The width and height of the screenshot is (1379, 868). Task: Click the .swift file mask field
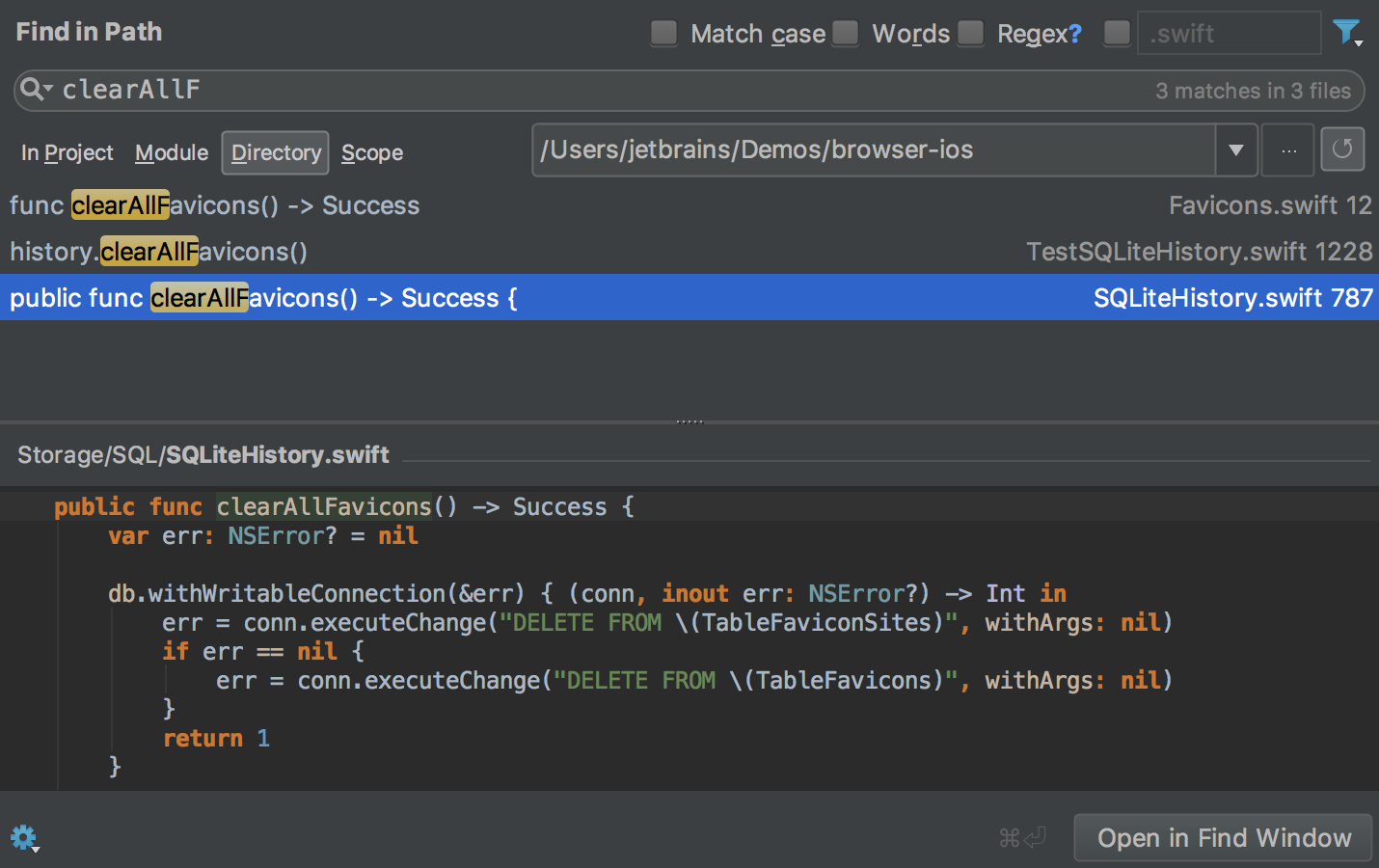(1228, 34)
